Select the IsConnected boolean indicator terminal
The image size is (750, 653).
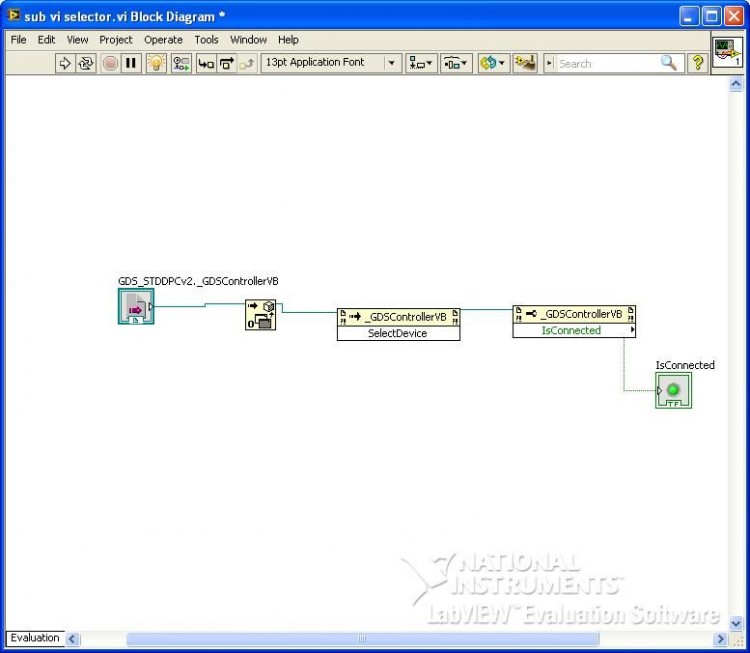(673, 390)
